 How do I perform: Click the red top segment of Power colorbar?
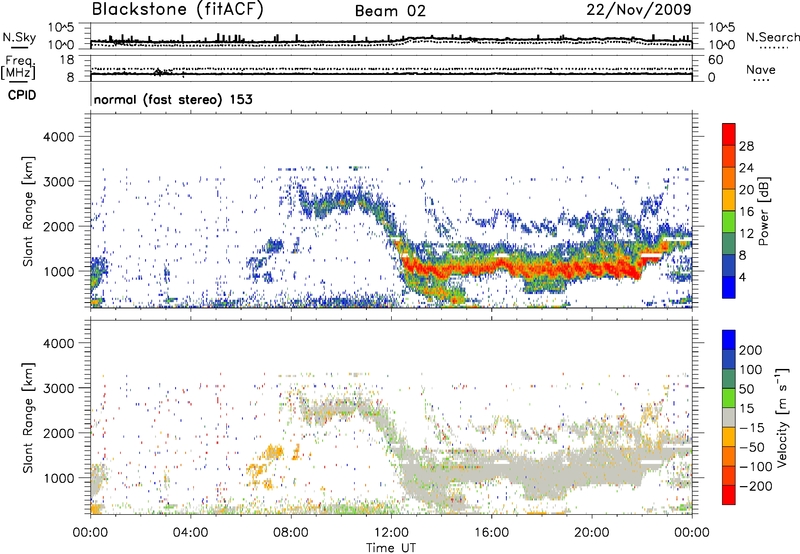point(729,134)
